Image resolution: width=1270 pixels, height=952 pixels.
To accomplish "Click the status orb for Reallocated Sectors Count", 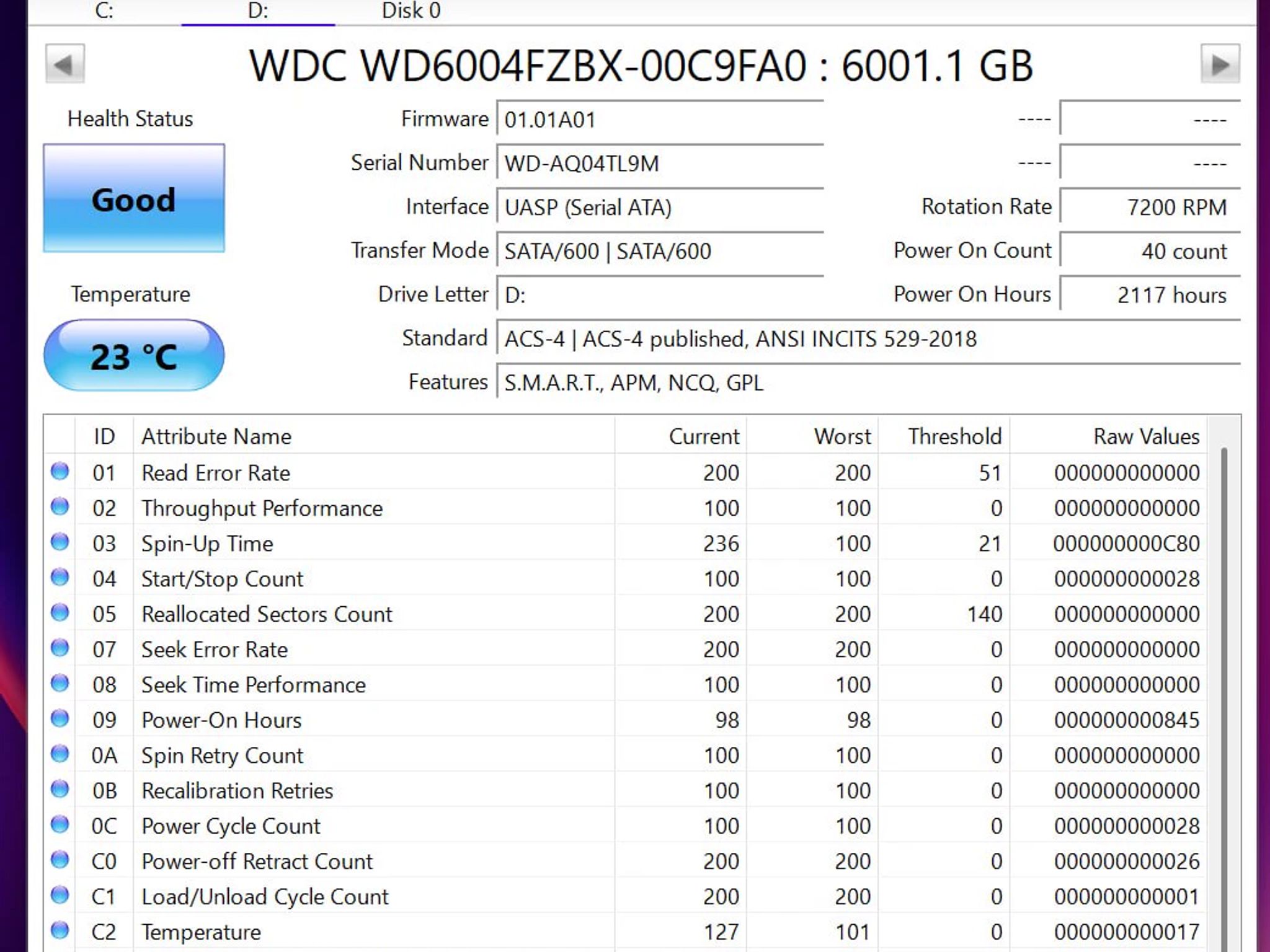I will point(60,613).
